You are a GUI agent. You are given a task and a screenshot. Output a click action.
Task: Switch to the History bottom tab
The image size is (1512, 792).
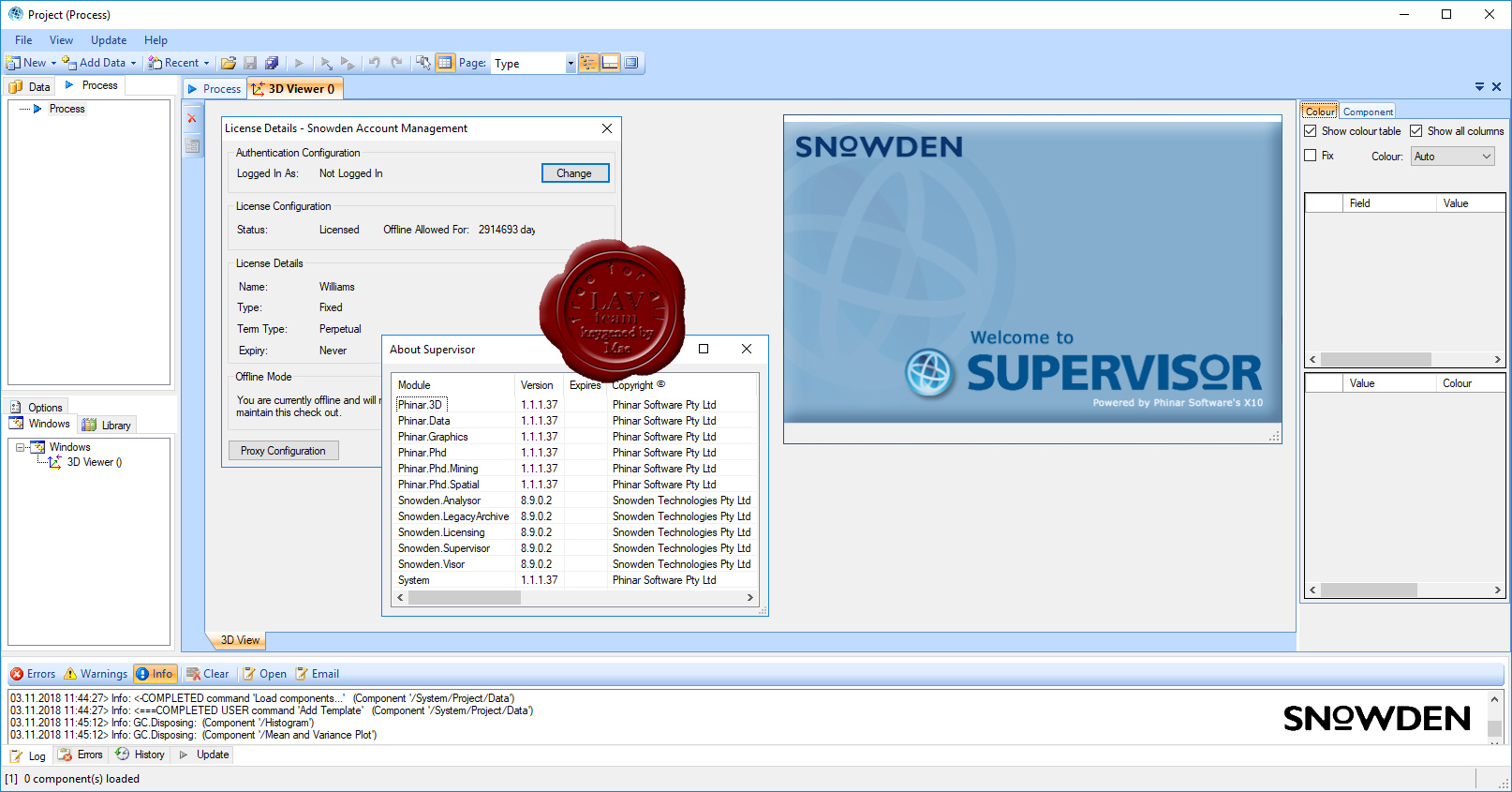pos(141,755)
